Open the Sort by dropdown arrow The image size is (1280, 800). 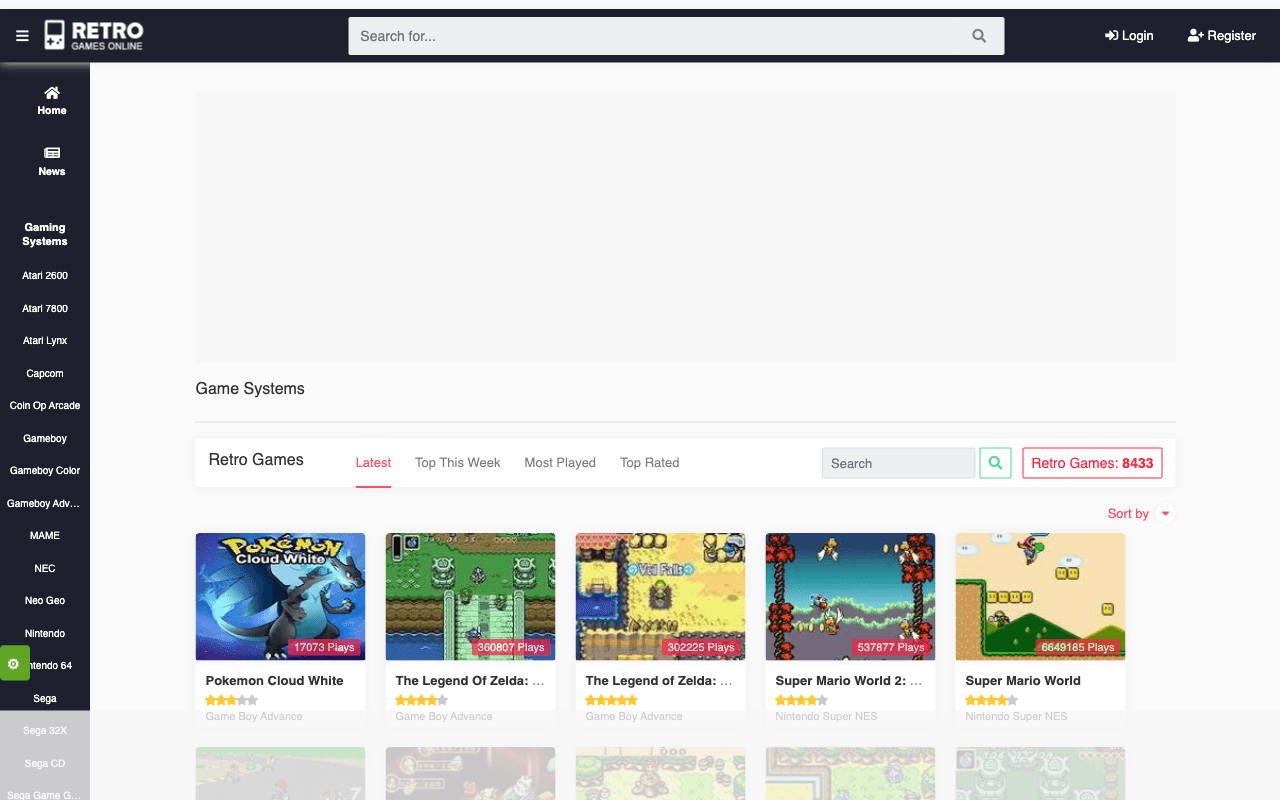click(1165, 514)
